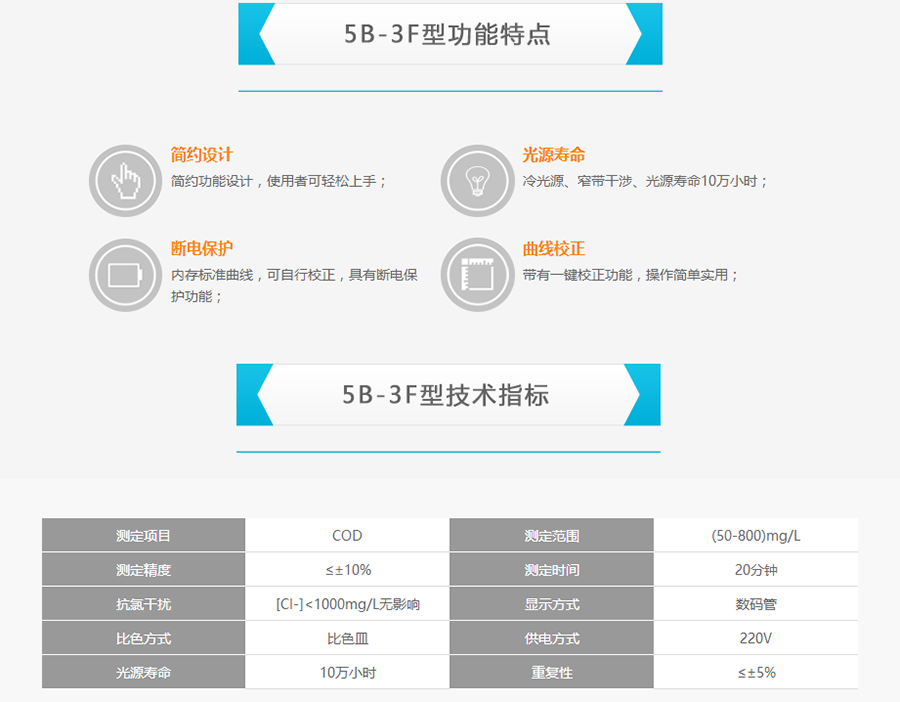Click the 断电保护 heading text
This screenshot has height=702, width=900.
coord(202,249)
